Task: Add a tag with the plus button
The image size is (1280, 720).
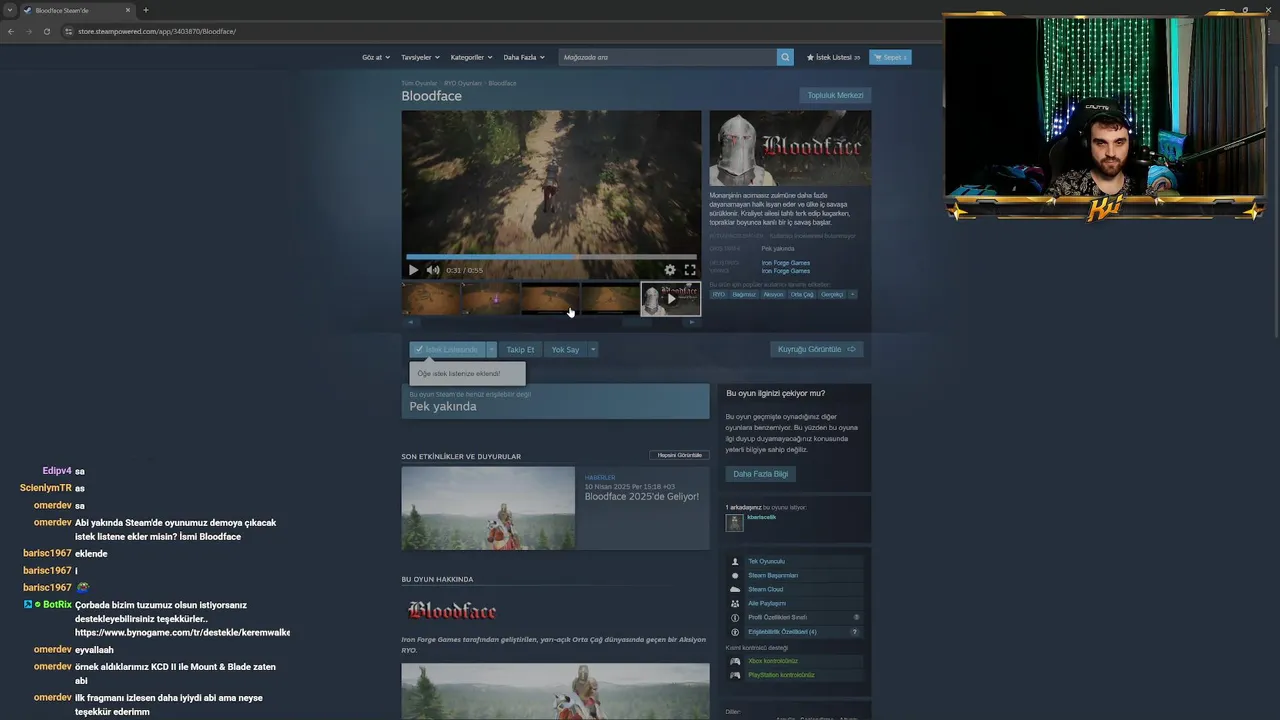Action: [853, 294]
